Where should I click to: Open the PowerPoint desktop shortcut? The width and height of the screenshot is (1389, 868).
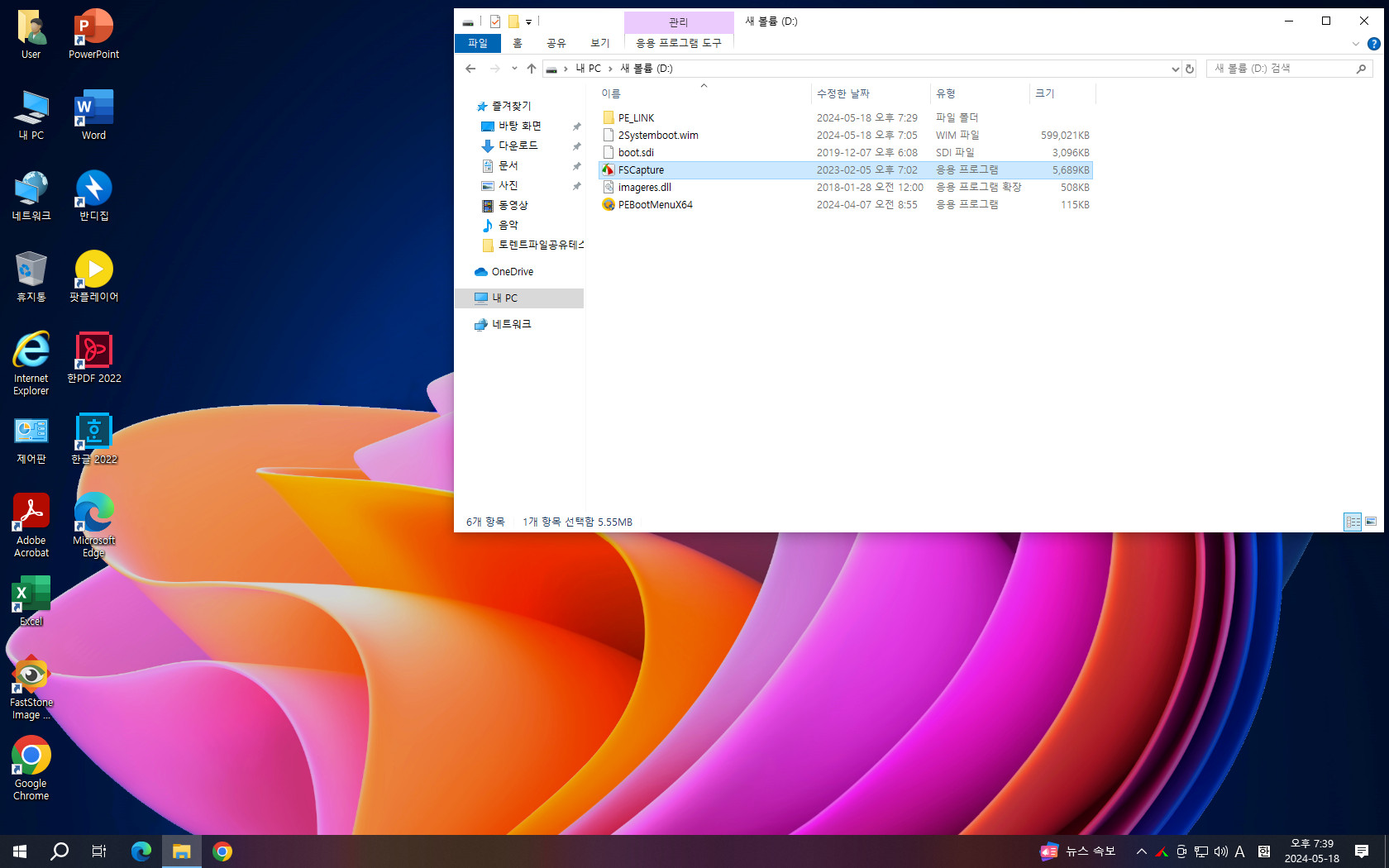[93, 34]
